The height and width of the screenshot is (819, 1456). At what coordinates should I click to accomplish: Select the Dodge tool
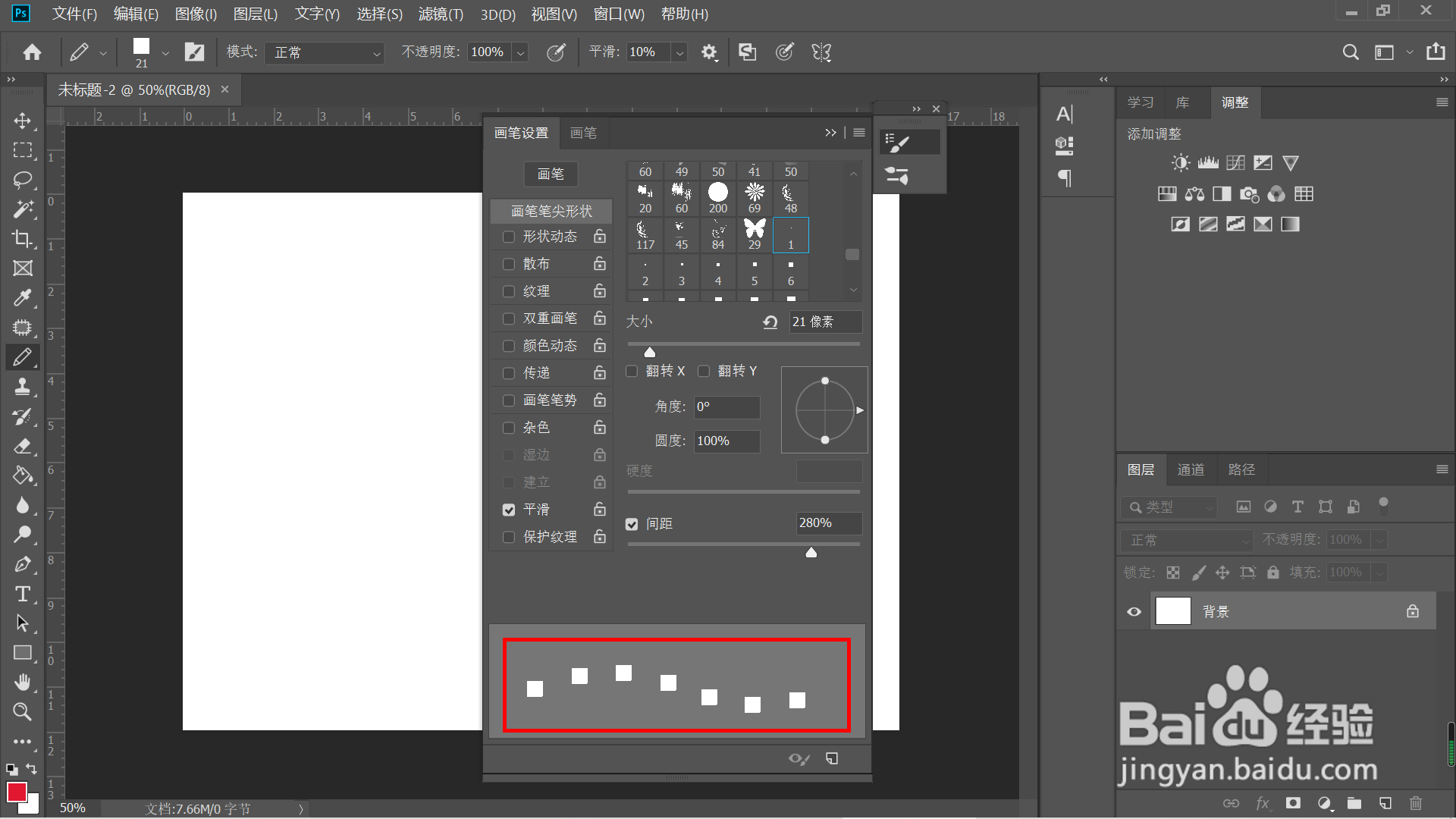pos(23,535)
